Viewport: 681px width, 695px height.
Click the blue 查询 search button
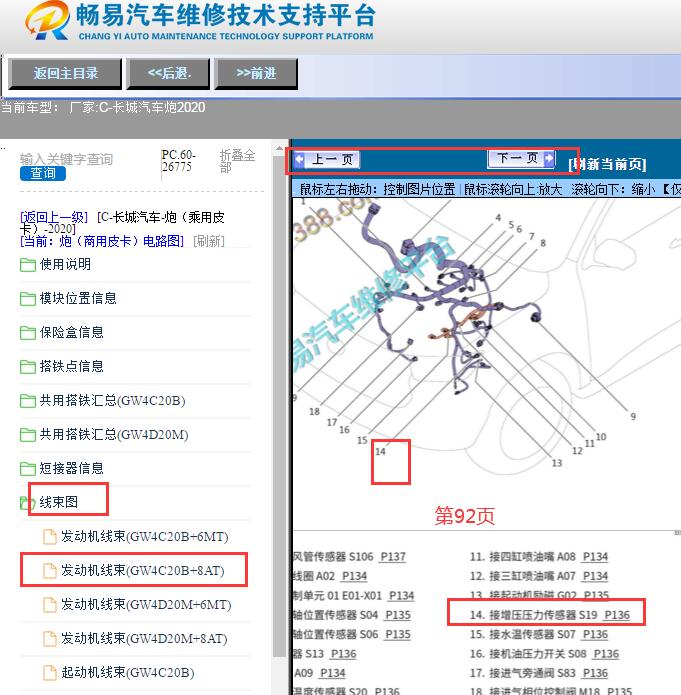[43, 173]
